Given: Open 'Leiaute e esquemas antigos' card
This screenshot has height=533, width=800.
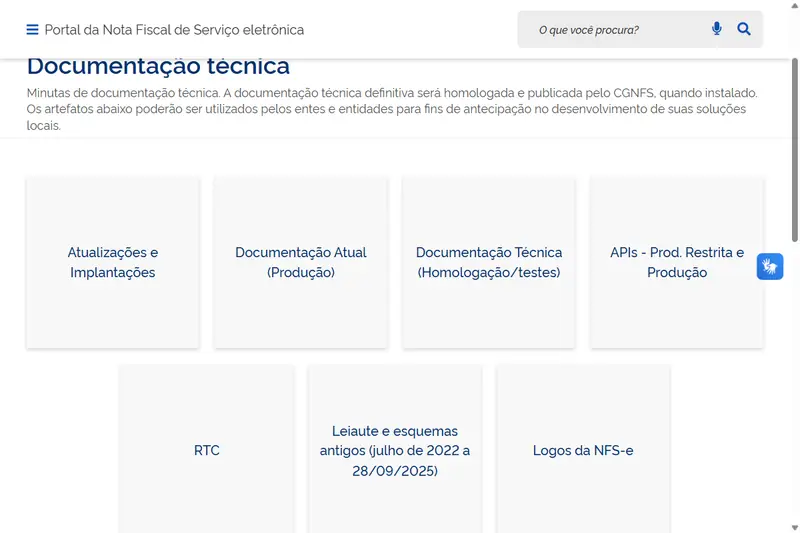Looking at the screenshot, I should [x=395, y=449].
